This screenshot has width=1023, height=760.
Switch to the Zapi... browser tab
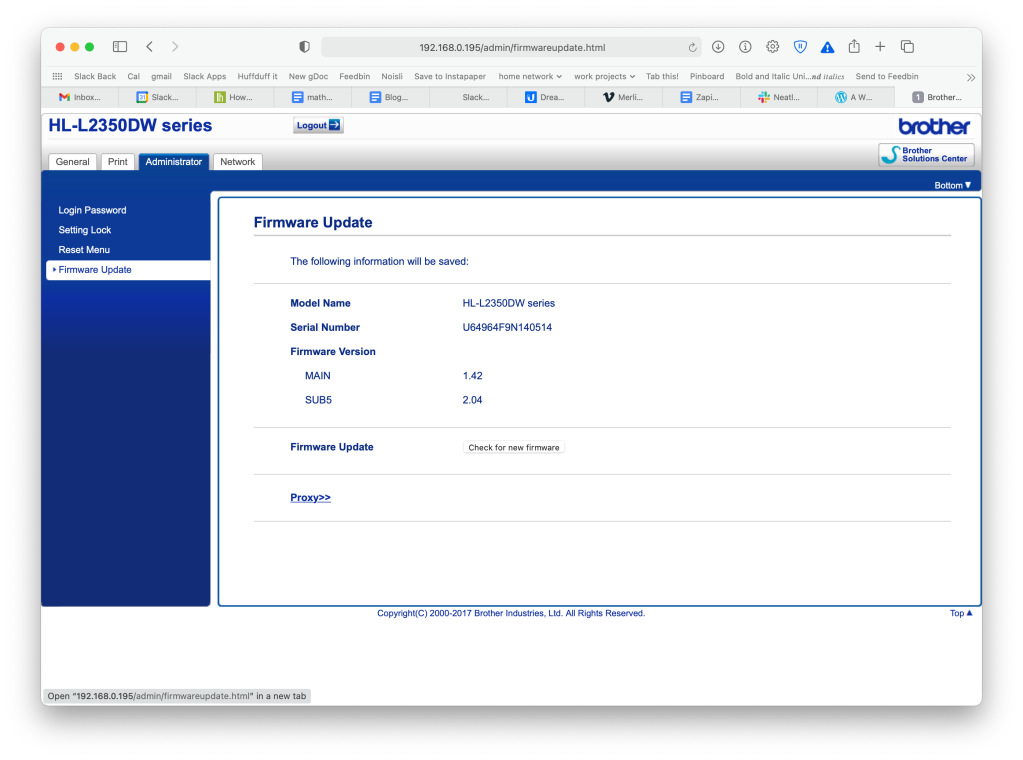pos(700,97)
